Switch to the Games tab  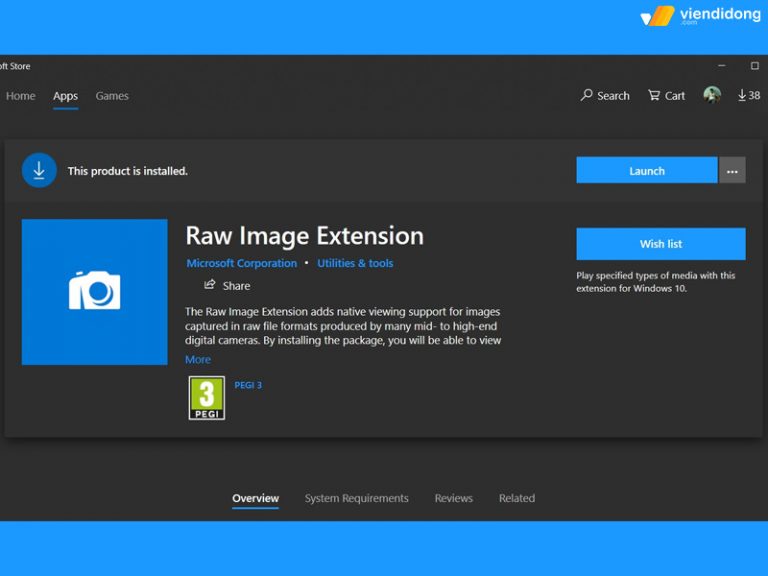pyautogui.click(x=112, y=96)
